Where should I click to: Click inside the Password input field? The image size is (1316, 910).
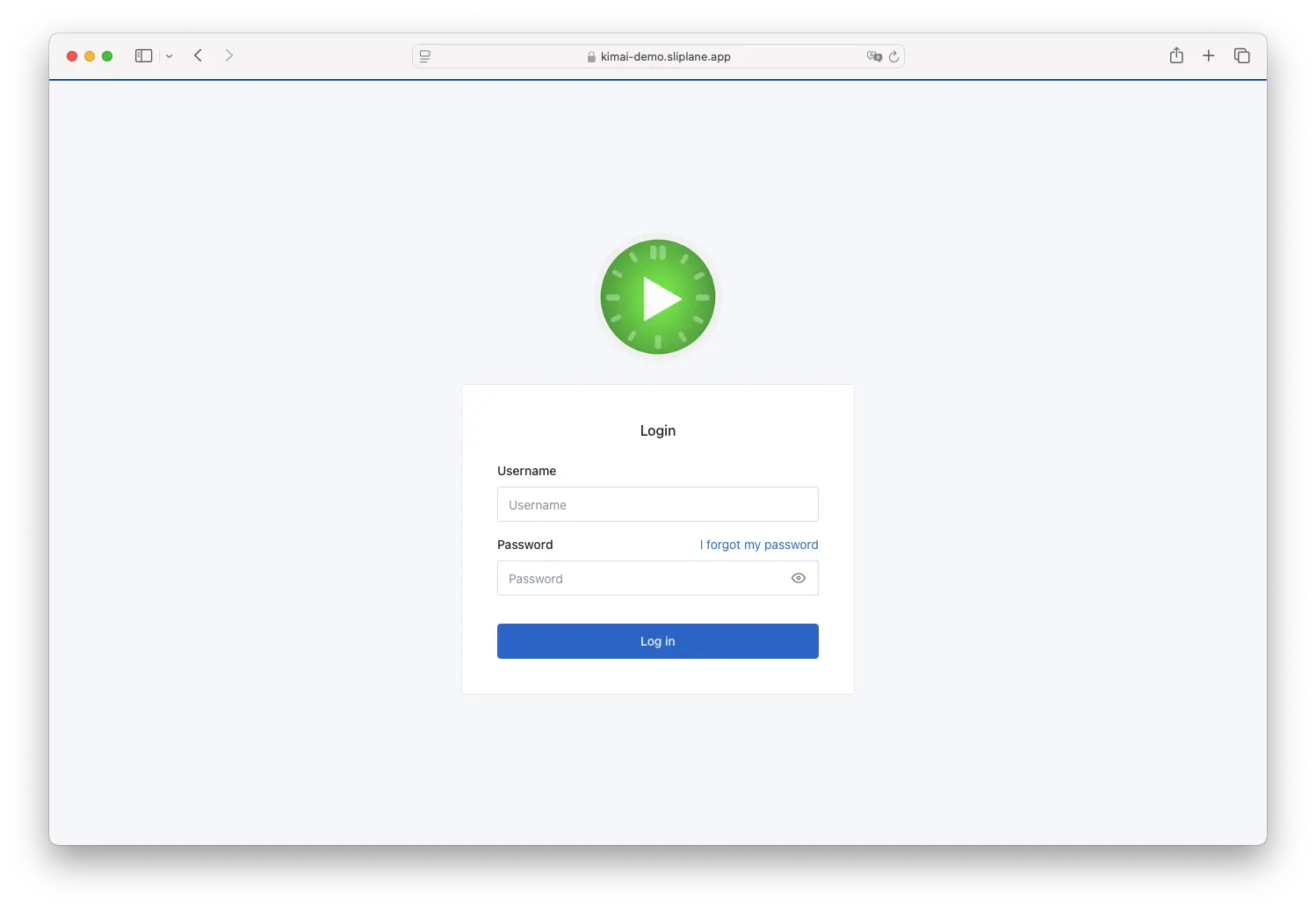pyautogui.click(x=641, y=578)
